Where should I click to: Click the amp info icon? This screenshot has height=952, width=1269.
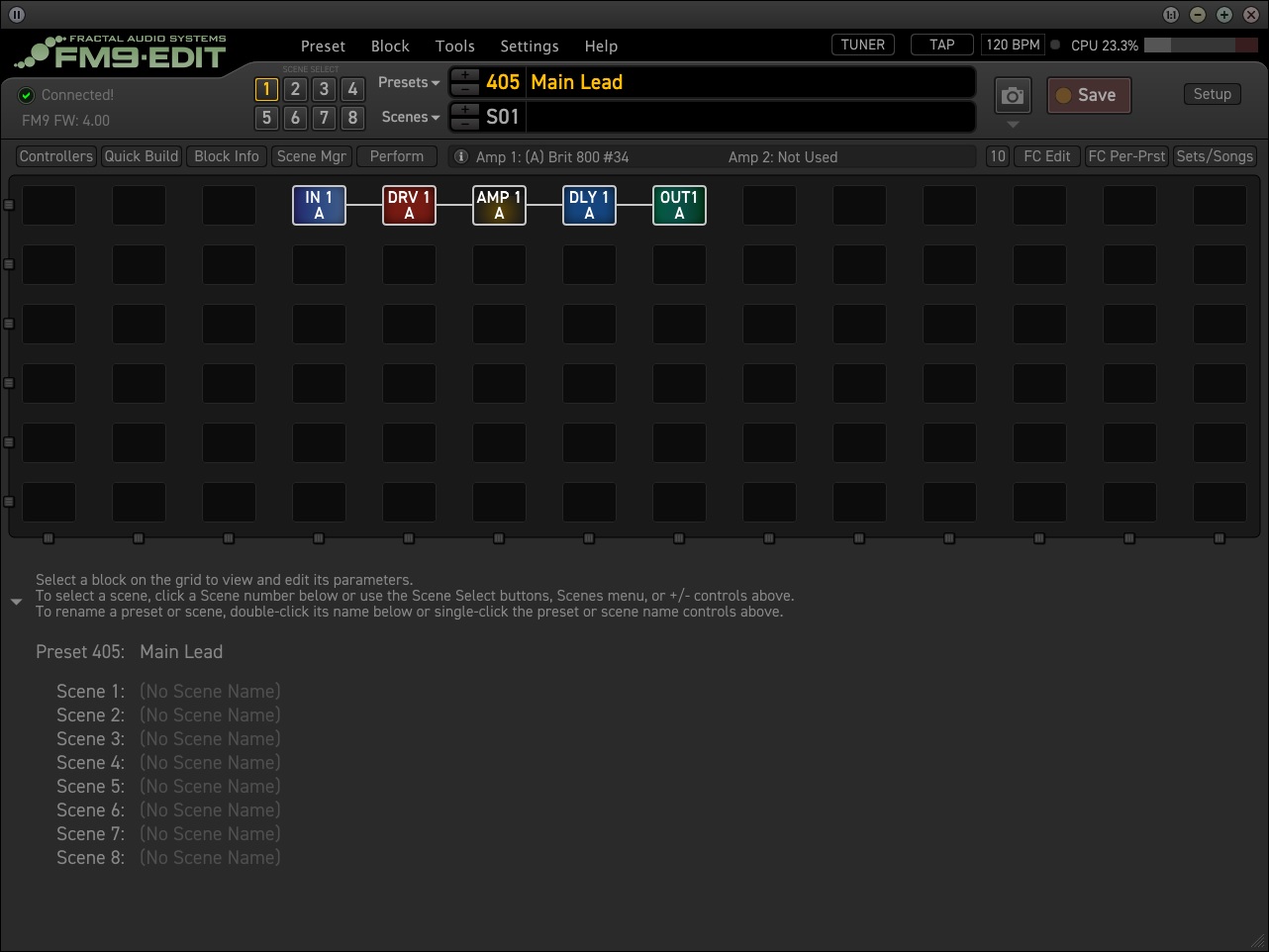[460, 156]
